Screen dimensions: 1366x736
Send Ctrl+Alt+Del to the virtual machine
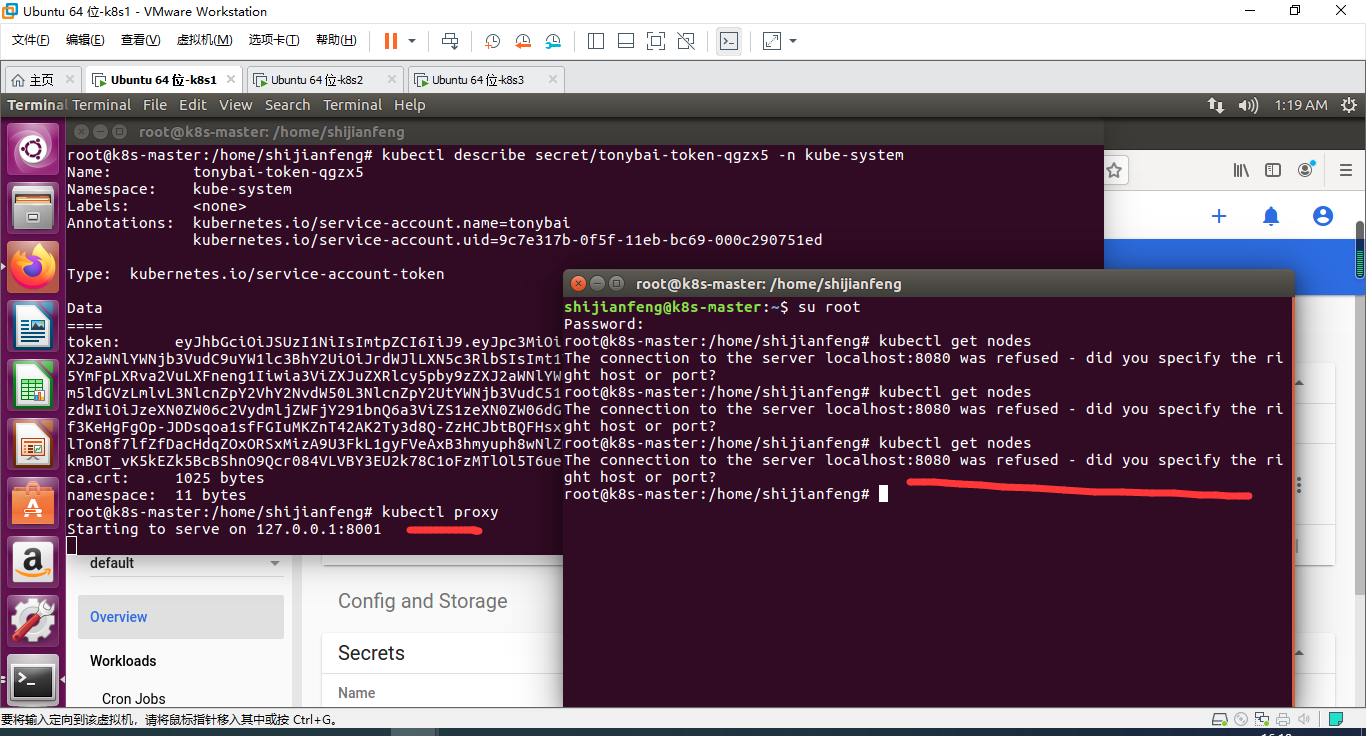[450, 41]
